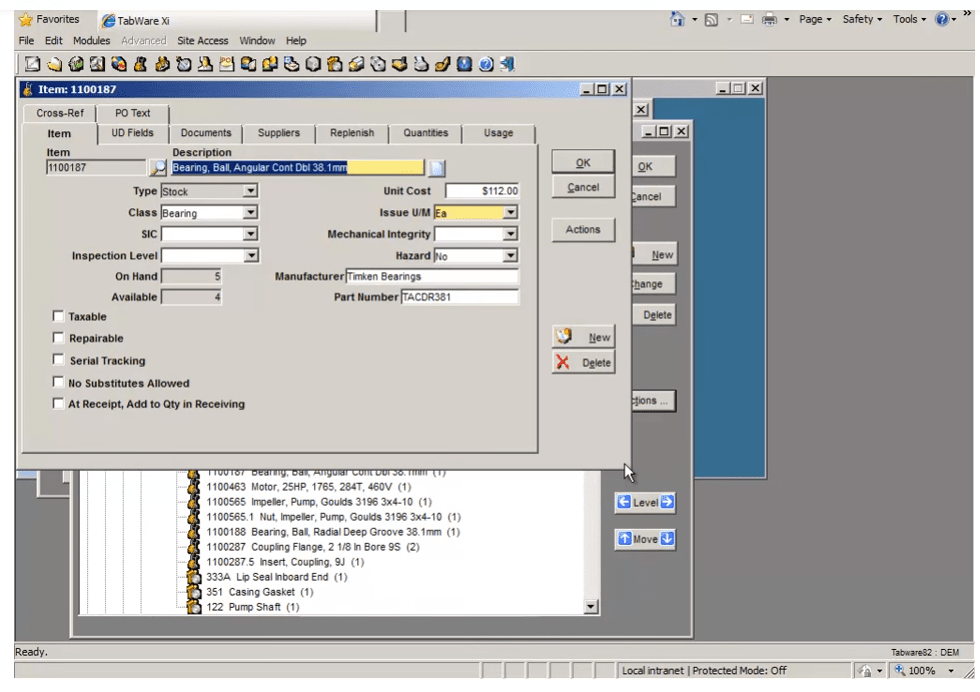This screenshot has width=980, height=692.
Task: Open the Modules menu
Action: tap(90, 41)
